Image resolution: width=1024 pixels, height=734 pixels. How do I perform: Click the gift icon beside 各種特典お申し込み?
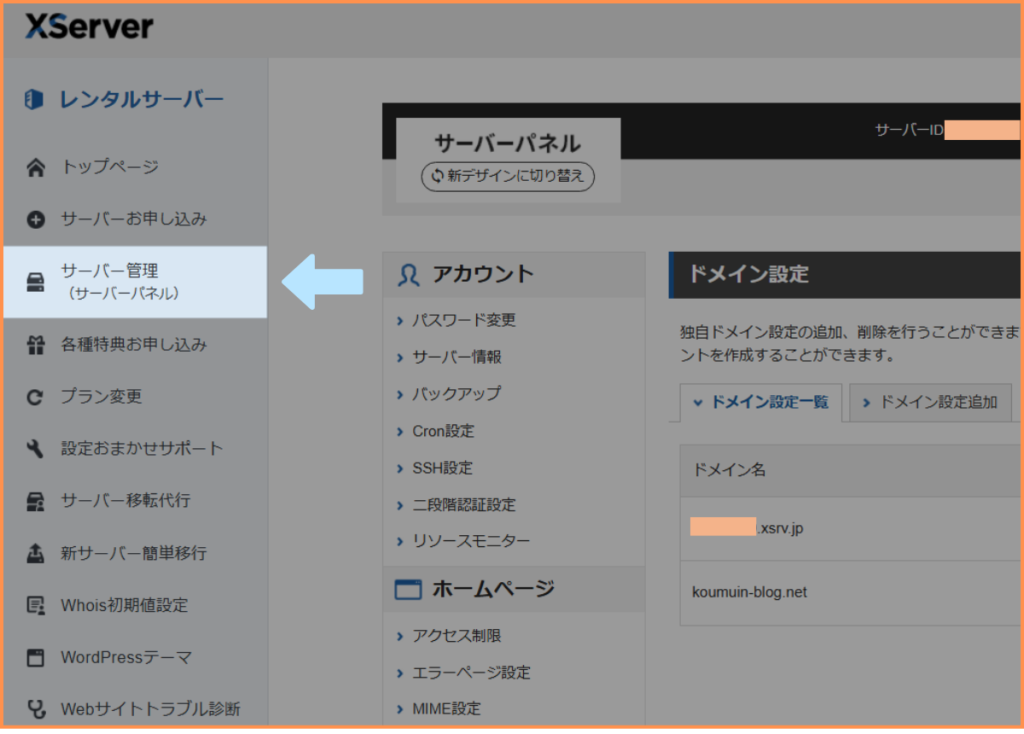point(36,345)
